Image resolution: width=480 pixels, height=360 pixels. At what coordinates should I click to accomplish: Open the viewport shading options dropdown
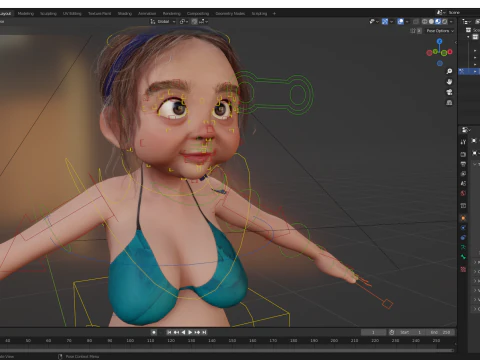[x=451, y=22]
